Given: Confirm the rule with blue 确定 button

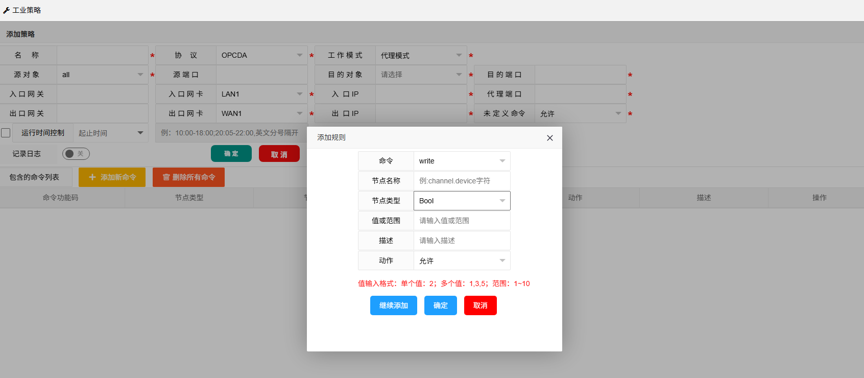Looking at the screenshot, I should [440, 305].
